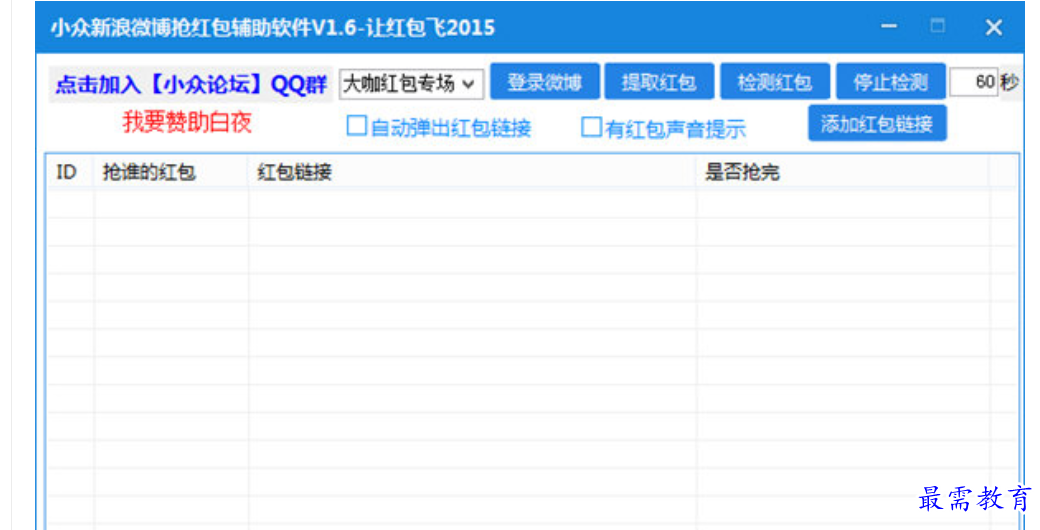
Task: Stop checking with the 停止检测 button
Action: pos(891,82)
